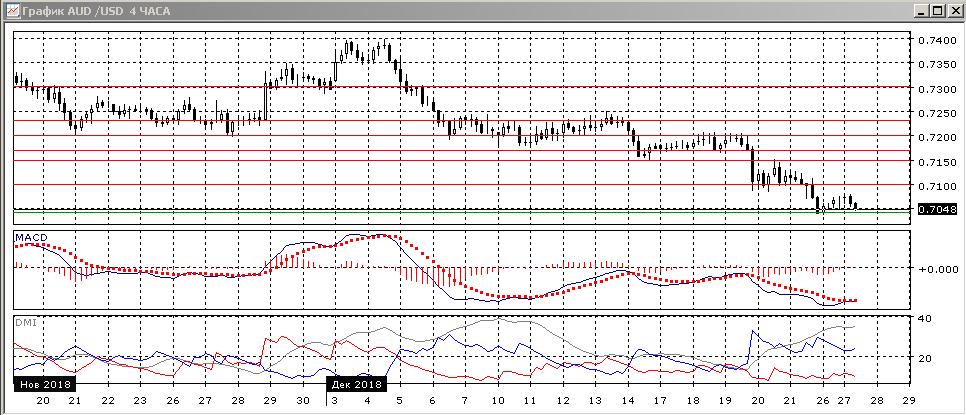Click the chart icon in the title bar
The image size is (966, 415).
pos(13,10)
